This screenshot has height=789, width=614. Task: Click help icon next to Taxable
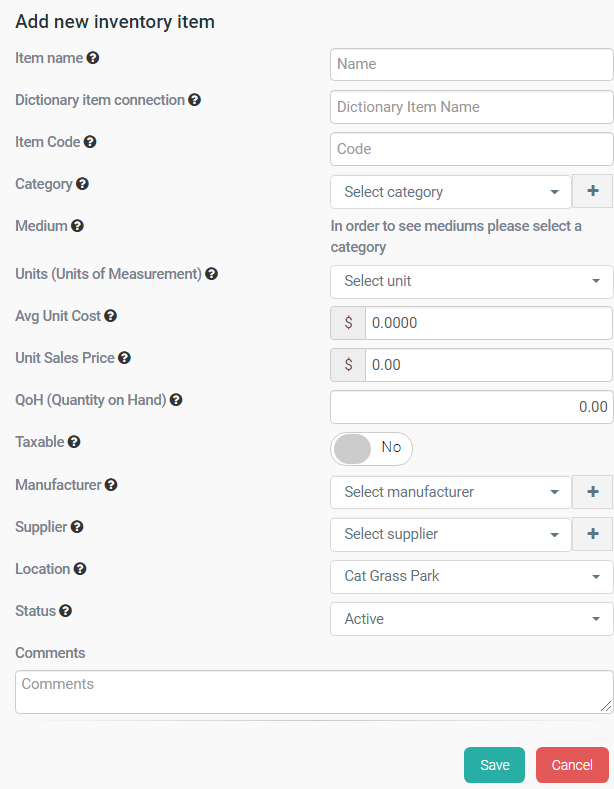74,441
